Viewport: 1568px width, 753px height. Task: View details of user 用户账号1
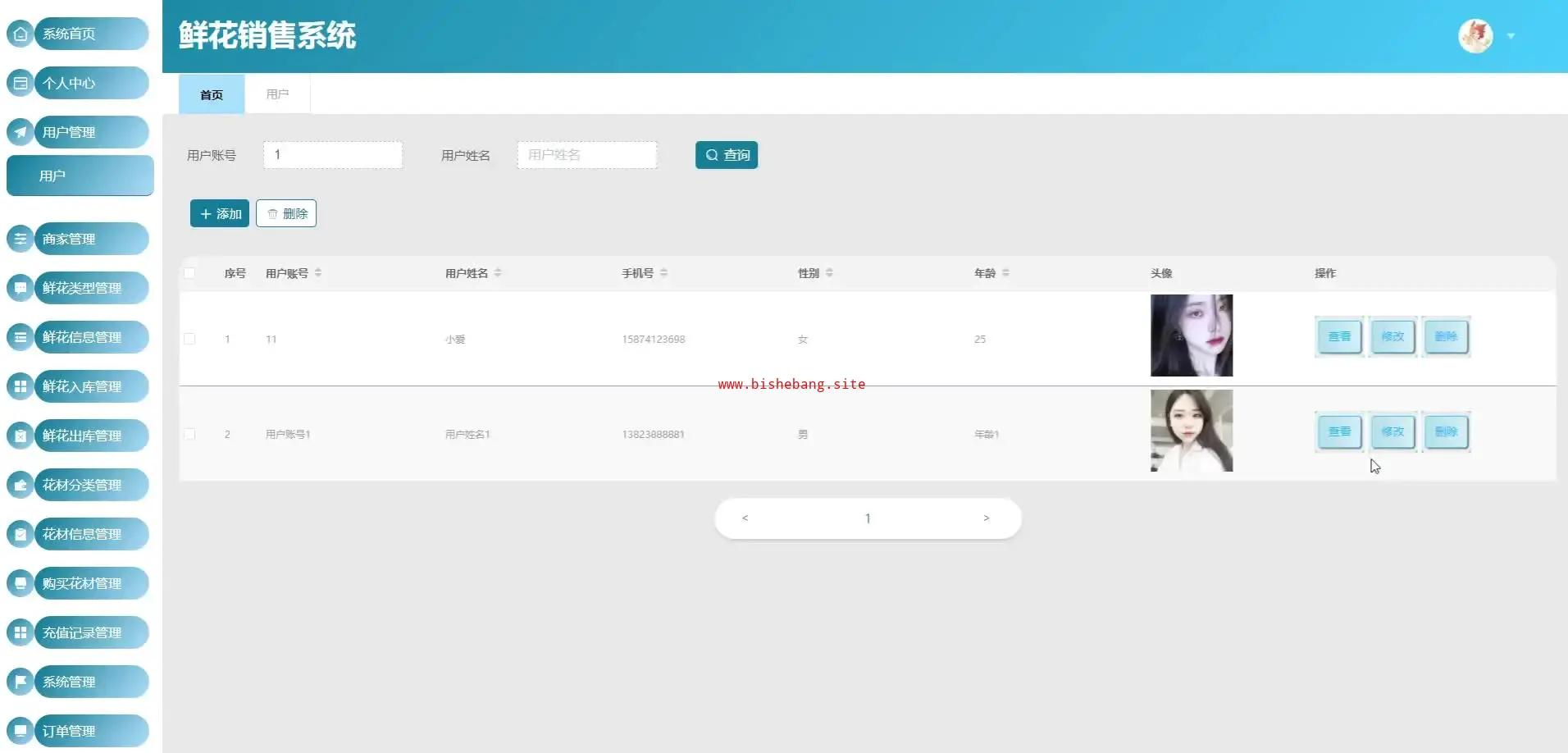tap(1339, 431)
